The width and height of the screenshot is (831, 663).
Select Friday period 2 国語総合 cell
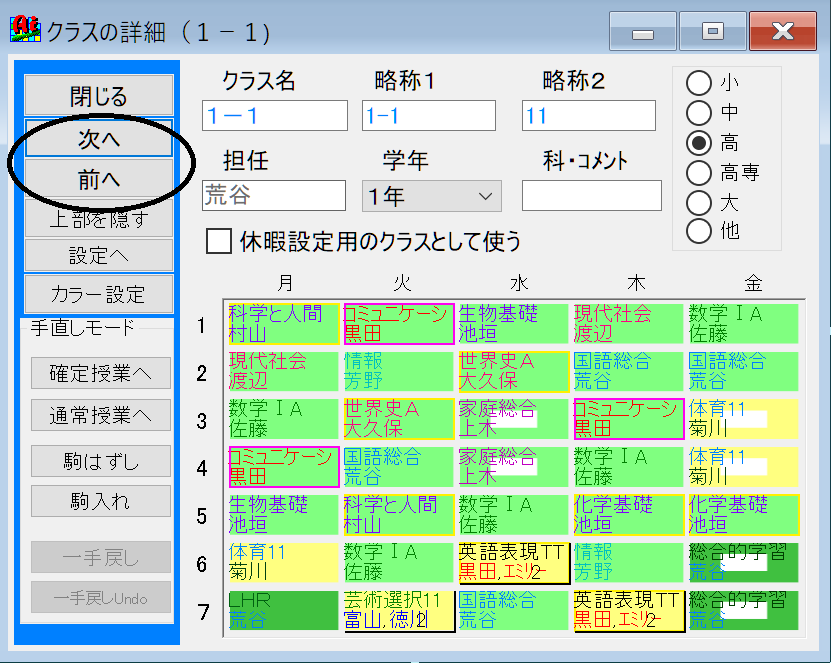tap(744, 372)
